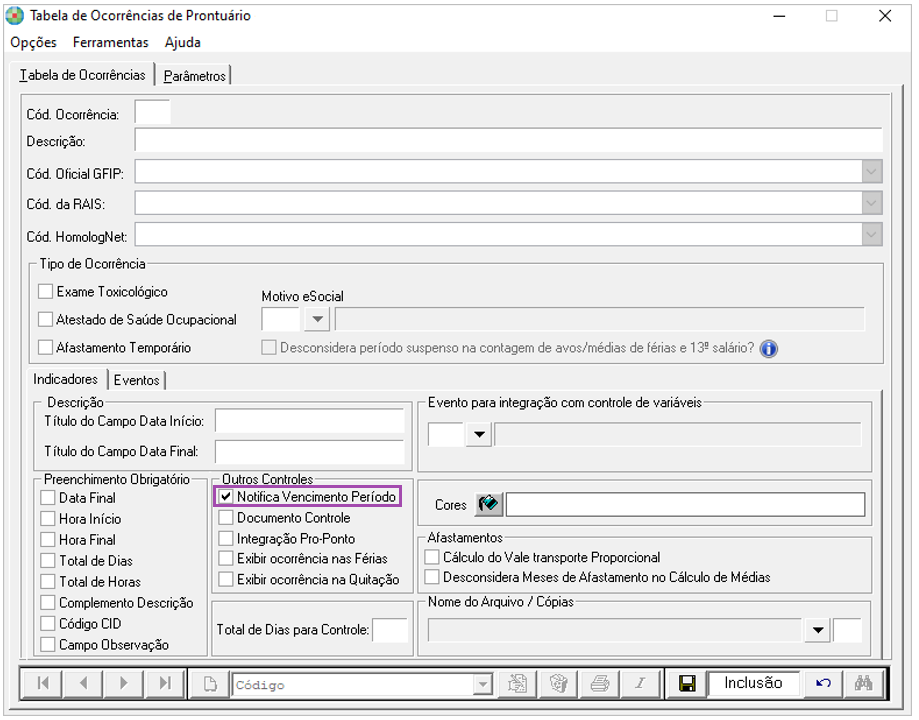Switch to the Parâmetros tab
919x720 pixels.
click(194, 76)
